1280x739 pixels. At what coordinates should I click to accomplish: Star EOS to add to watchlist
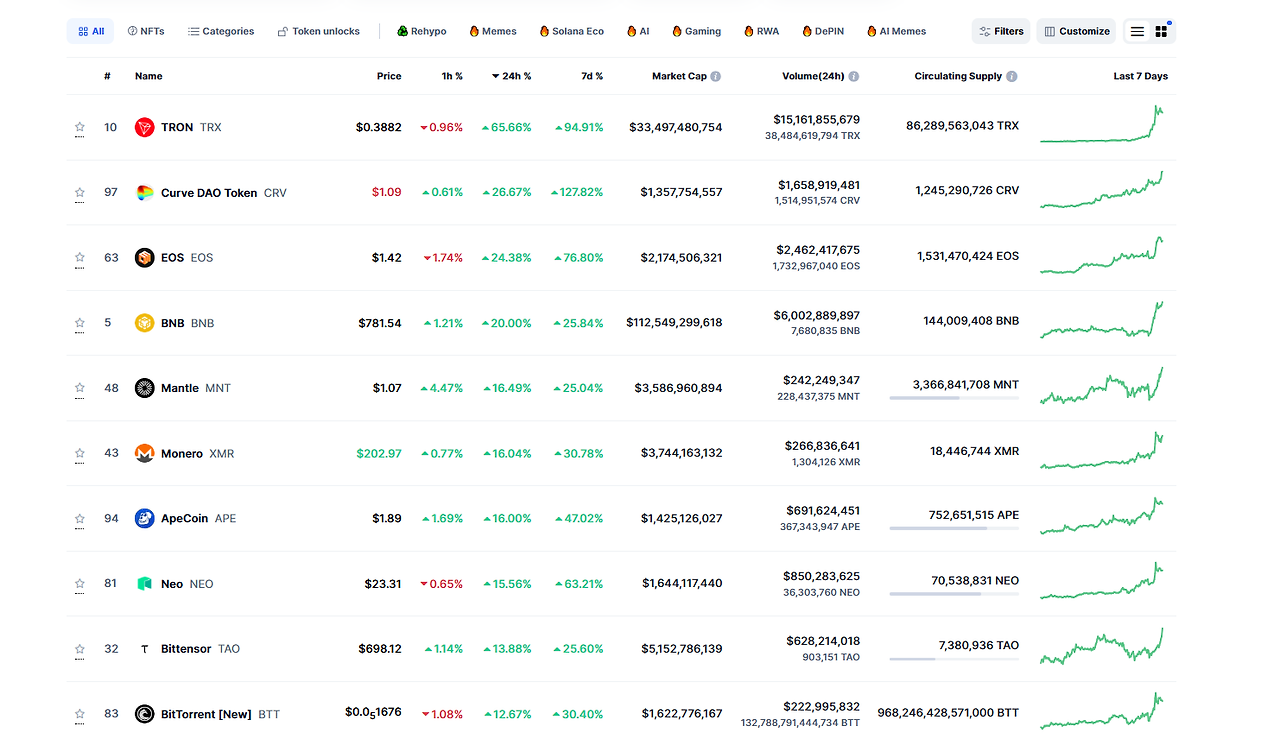(x=80, y=257)
